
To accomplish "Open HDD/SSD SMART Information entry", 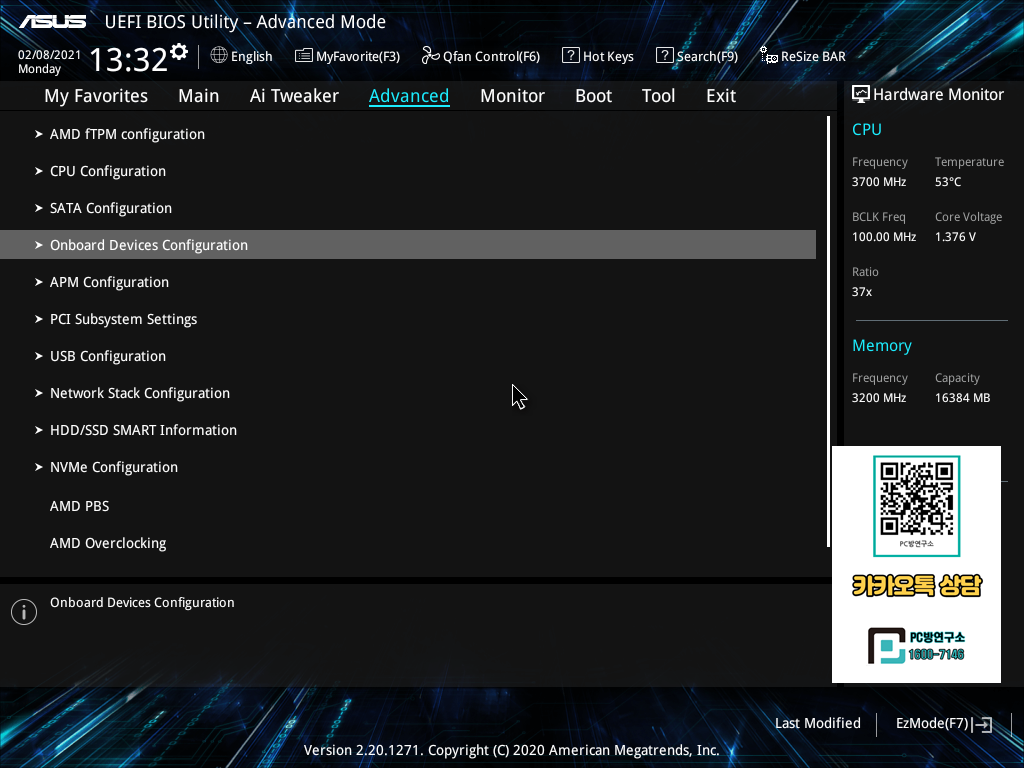I will coord(144,430).
